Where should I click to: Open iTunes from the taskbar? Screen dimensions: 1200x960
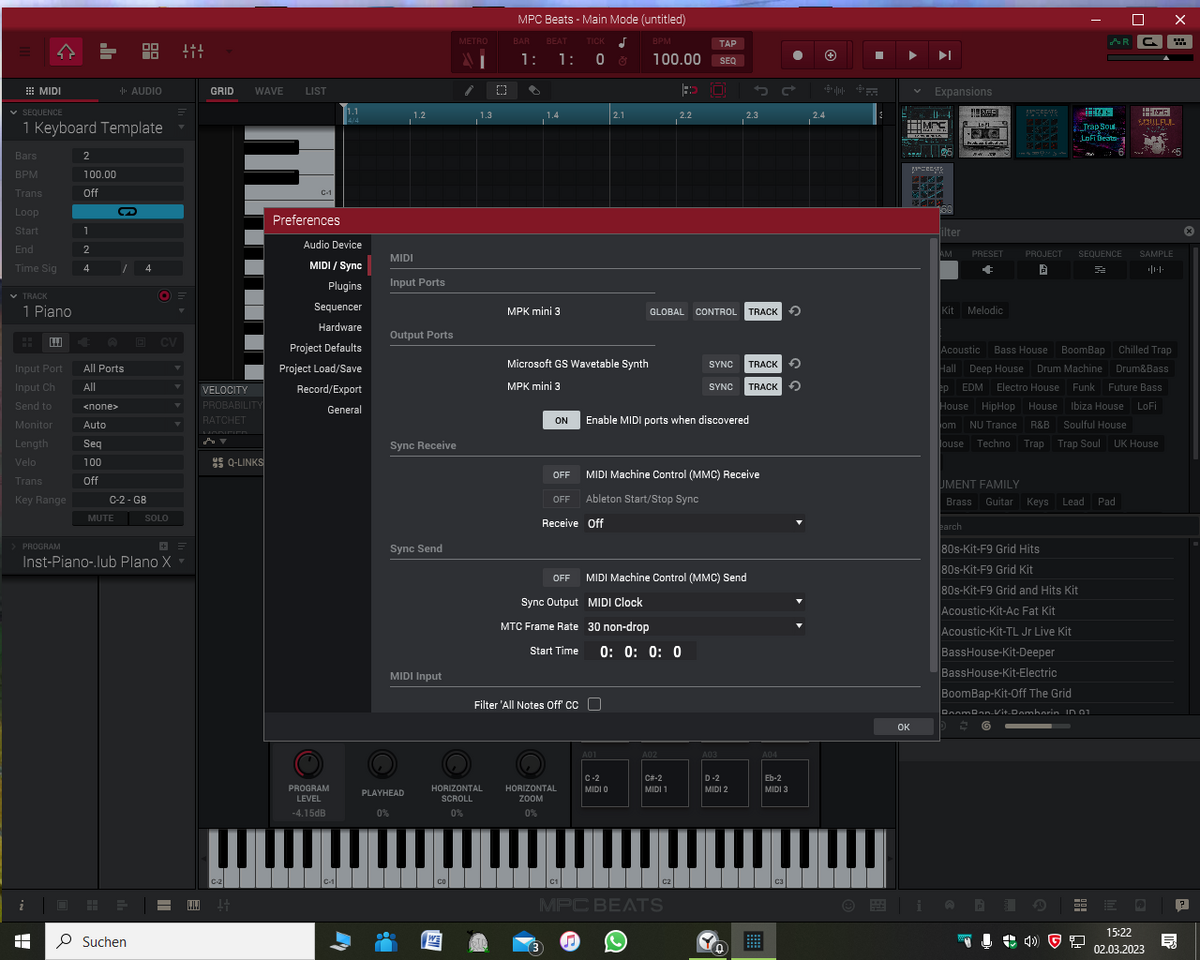tap(570, 941)
